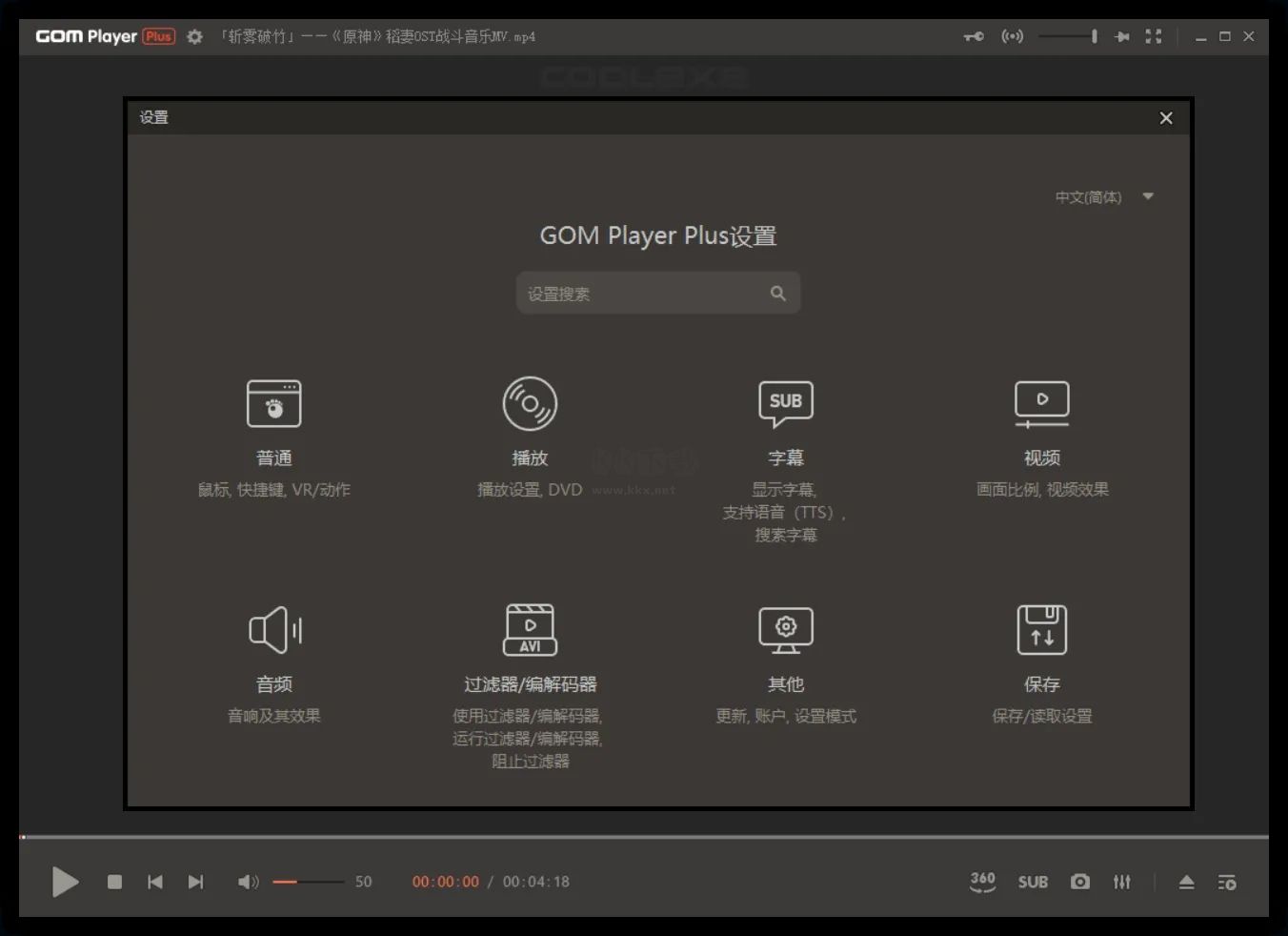
Task: Click the magnifier icon in settings search
Action: point(778,294)
